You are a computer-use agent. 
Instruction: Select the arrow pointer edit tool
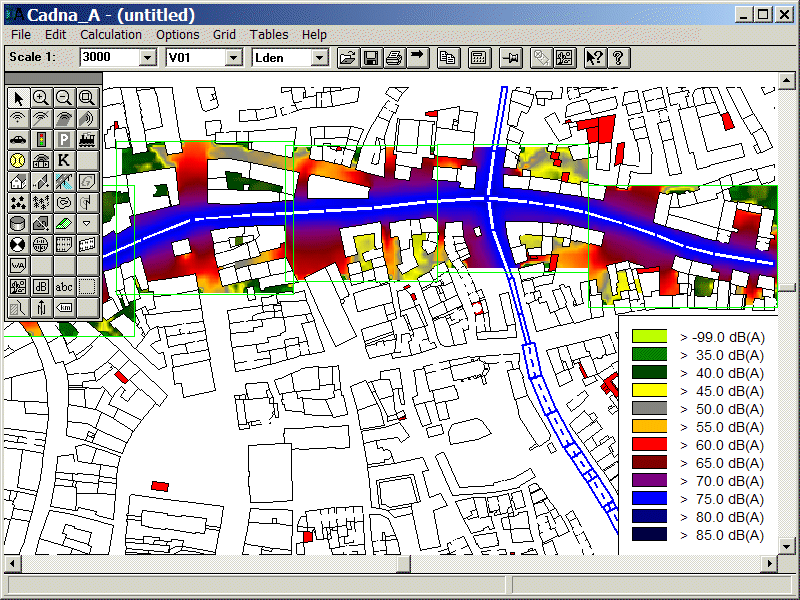(18, 97)
